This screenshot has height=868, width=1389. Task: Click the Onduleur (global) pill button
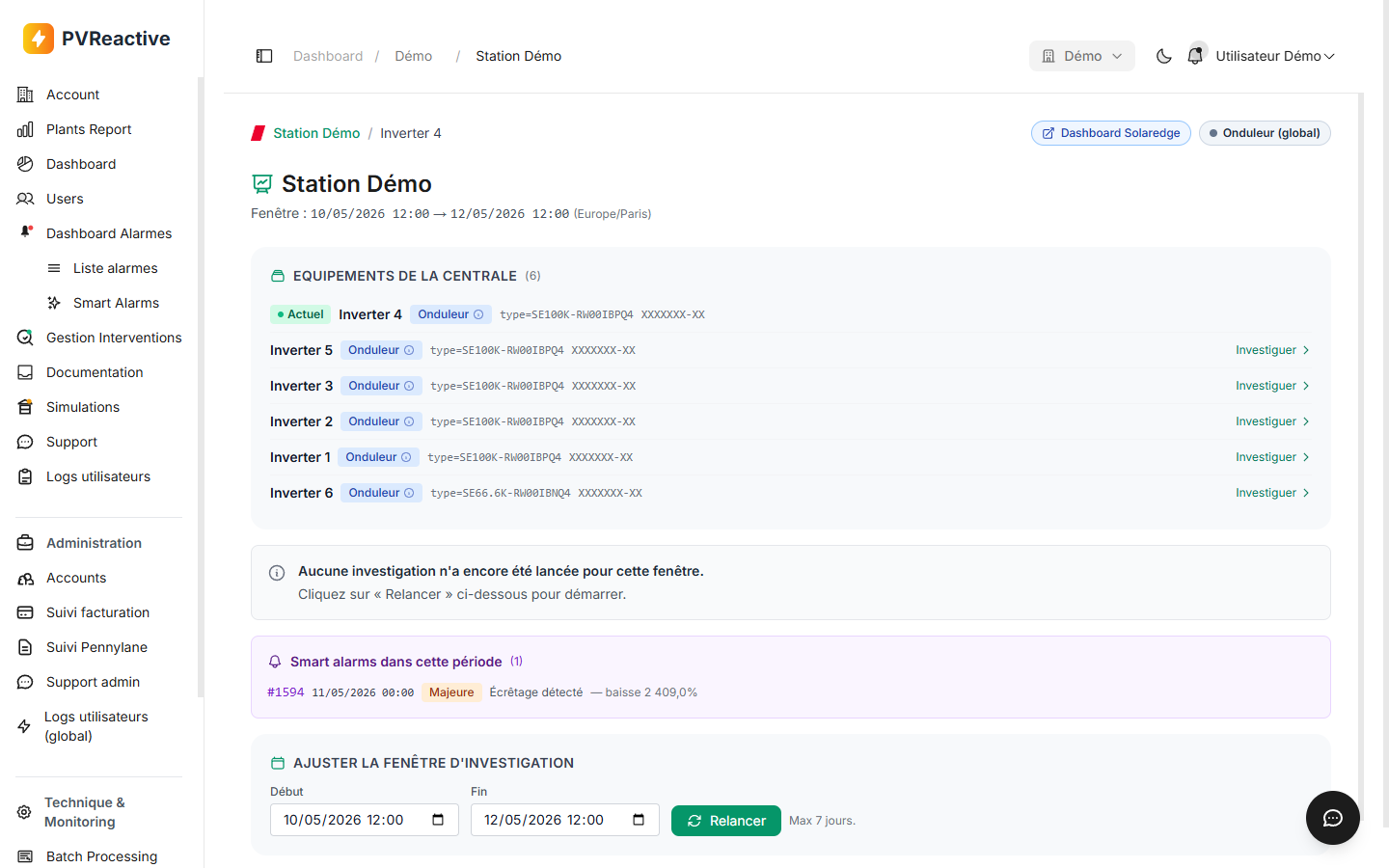(x=1265, y=133)
